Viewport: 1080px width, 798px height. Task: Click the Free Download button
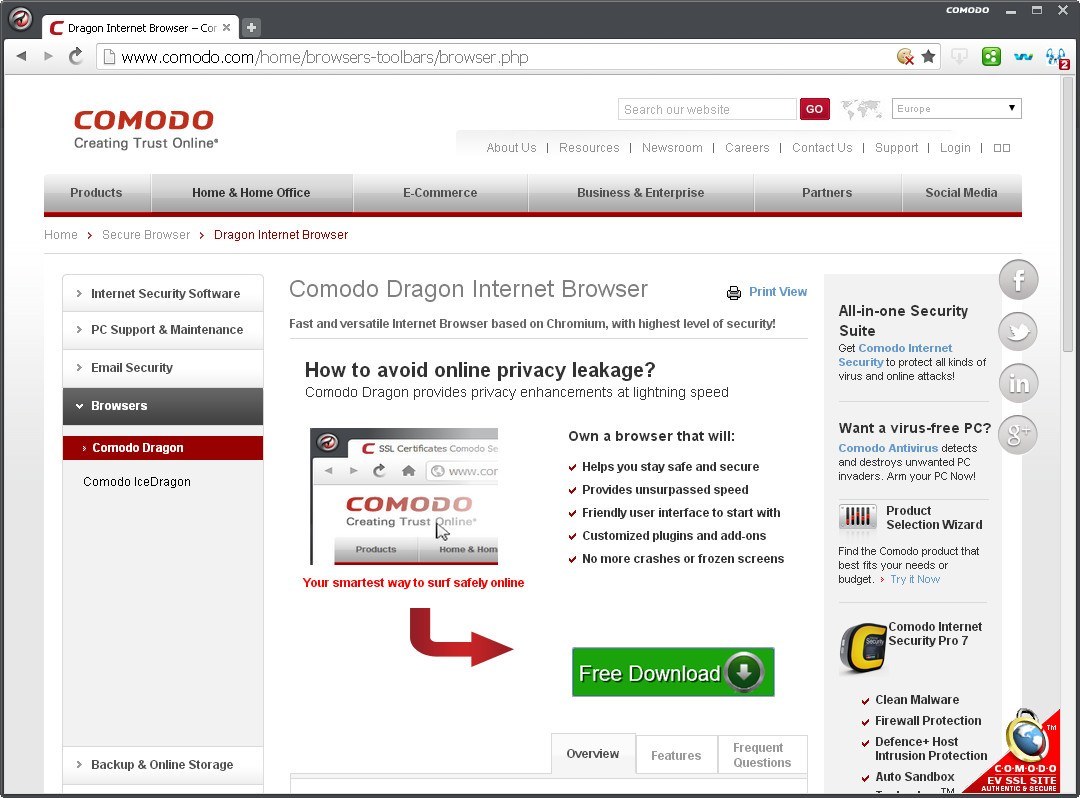coord(673,672)
